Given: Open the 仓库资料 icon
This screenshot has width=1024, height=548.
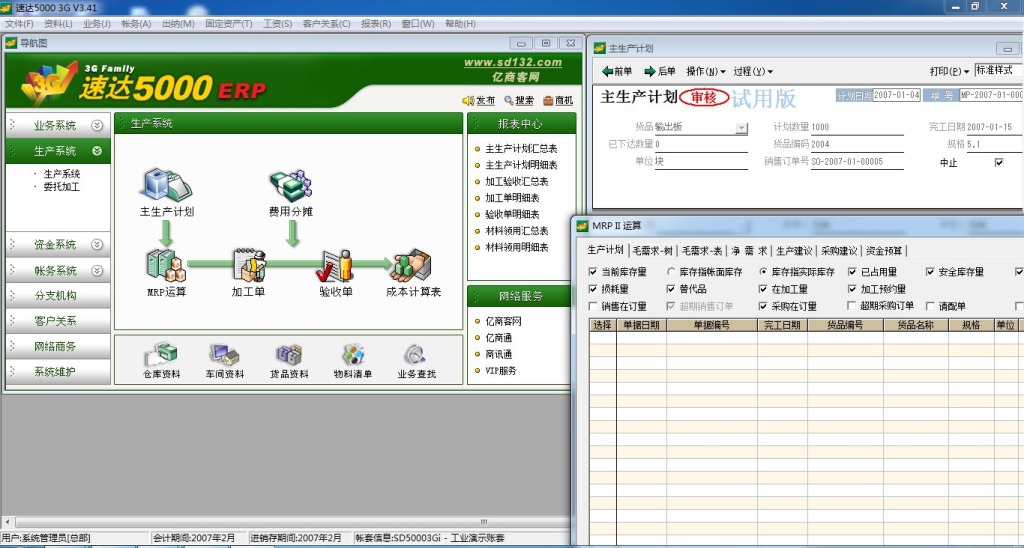Looking at the screenshot, I should coord(161,355).
